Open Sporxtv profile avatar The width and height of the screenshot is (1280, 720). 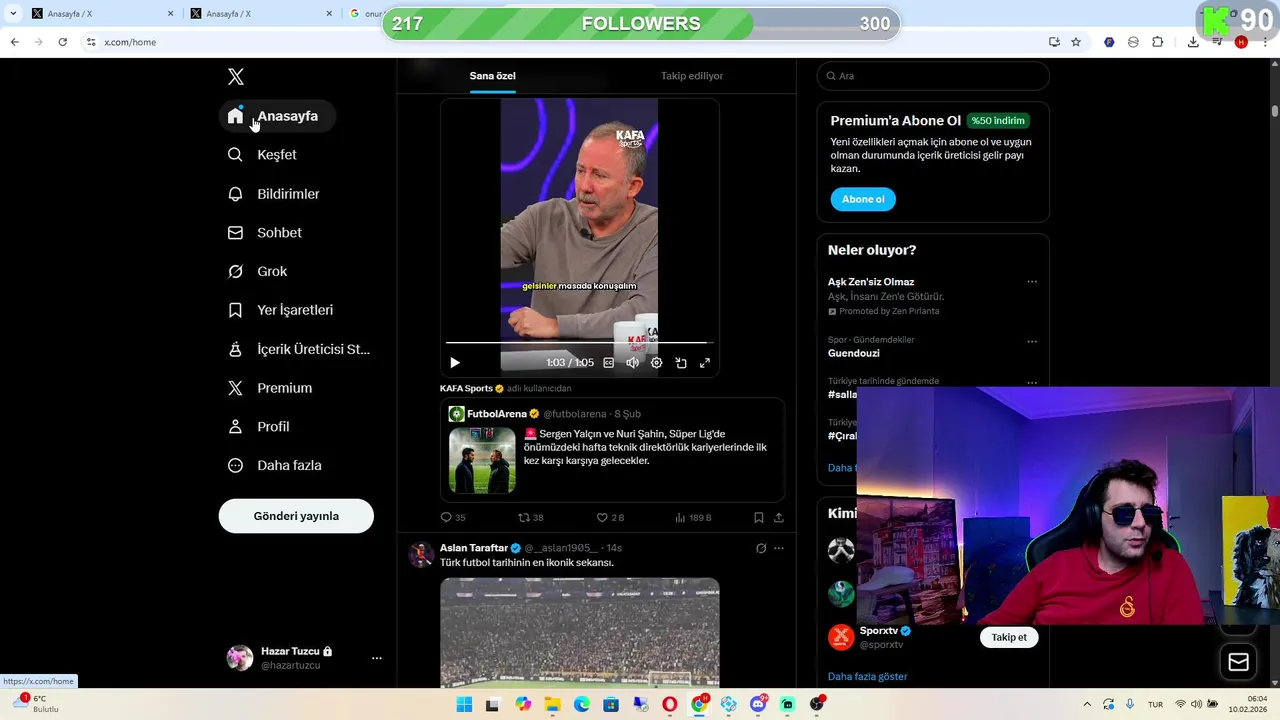tap(842, 637)
